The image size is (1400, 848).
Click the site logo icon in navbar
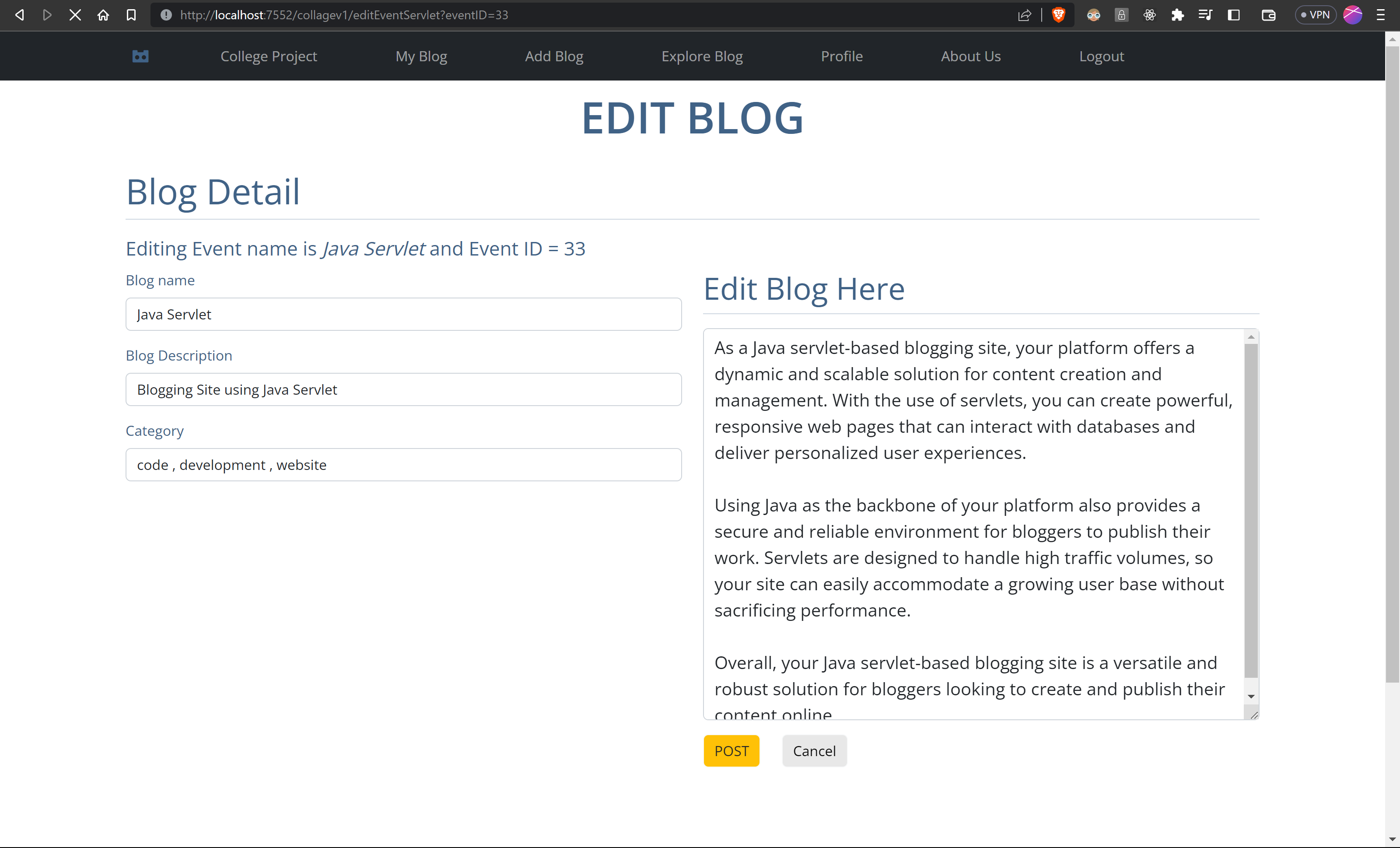coord(140,56)
